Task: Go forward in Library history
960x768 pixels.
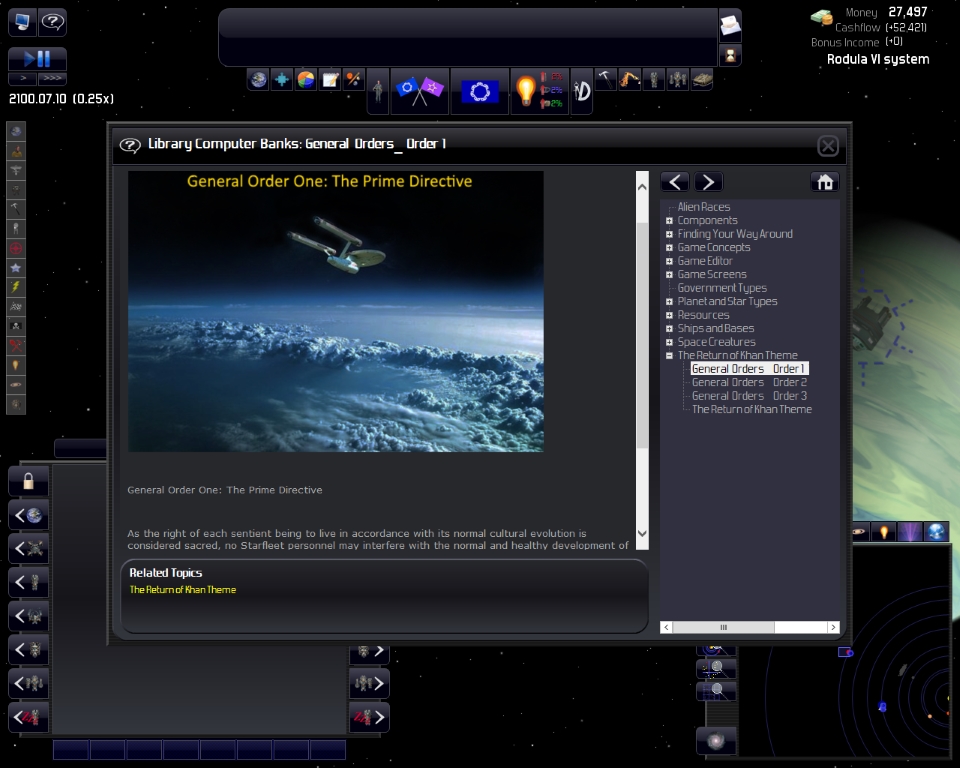Action: coord(708,182)
